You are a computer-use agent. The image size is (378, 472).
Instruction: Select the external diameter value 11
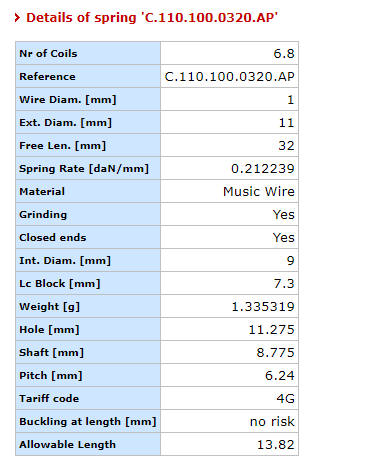click(x=287, y=123)
